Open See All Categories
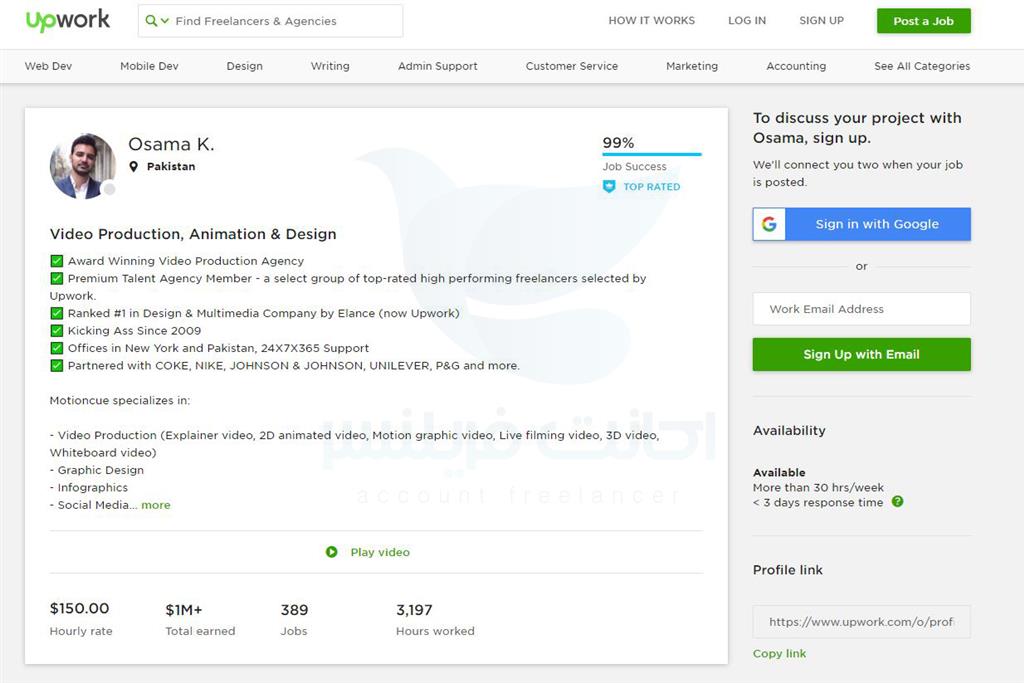This screenshot has height=683, width=1024. (x=921, y=66)
